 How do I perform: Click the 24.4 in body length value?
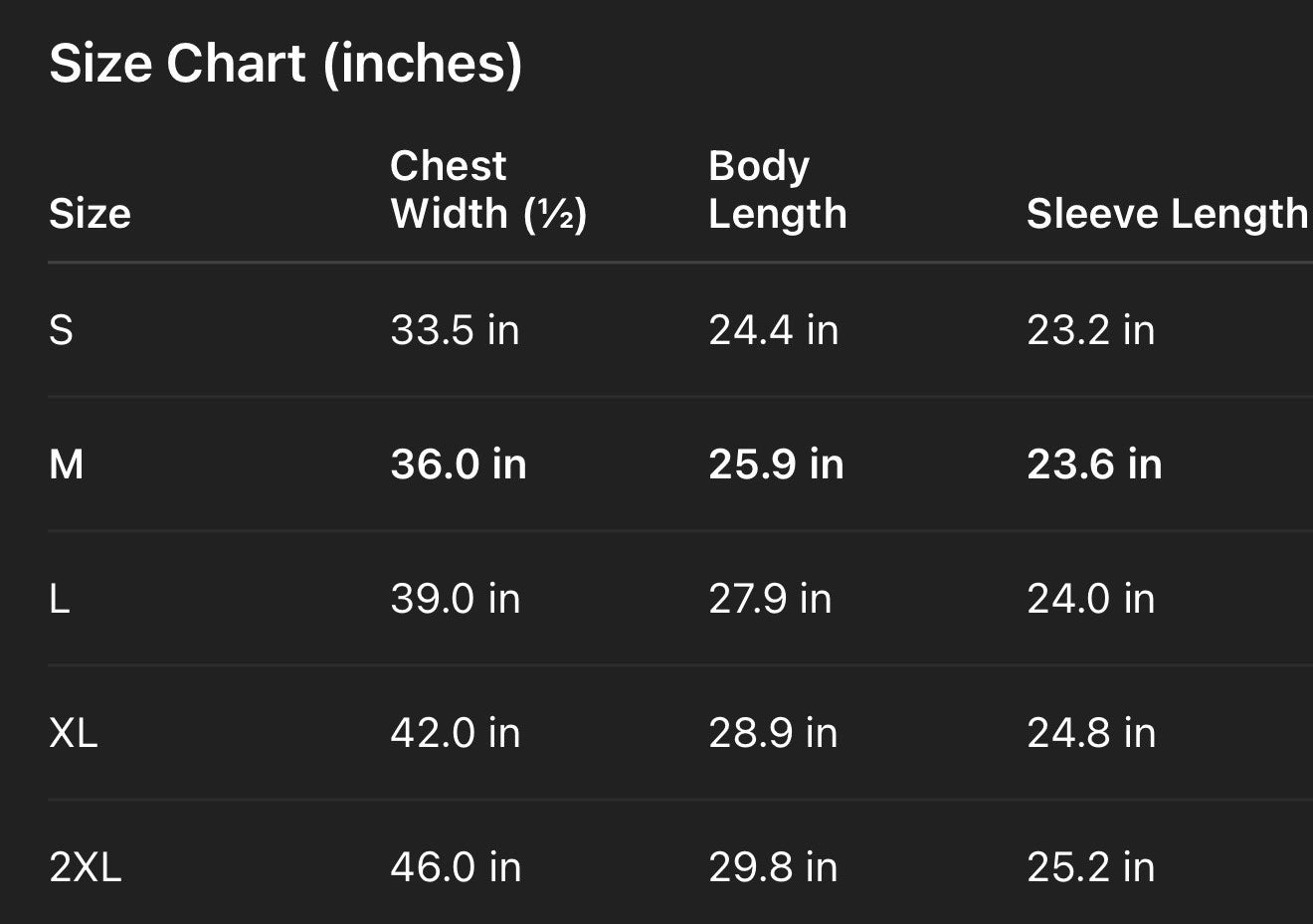(773, 329)
